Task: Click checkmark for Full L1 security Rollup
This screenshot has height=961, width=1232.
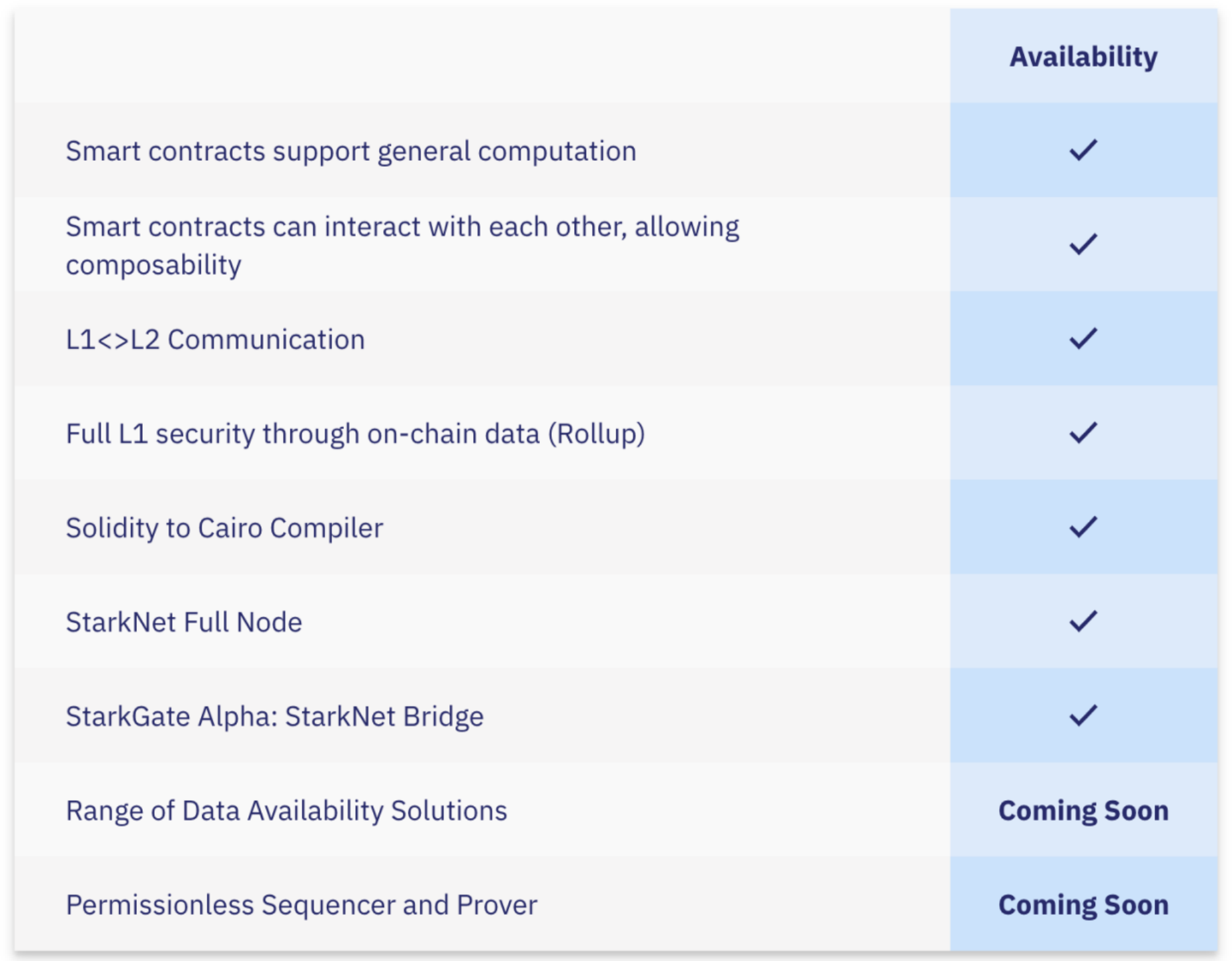Action: pyautogui.click(x=1083, y=433)
